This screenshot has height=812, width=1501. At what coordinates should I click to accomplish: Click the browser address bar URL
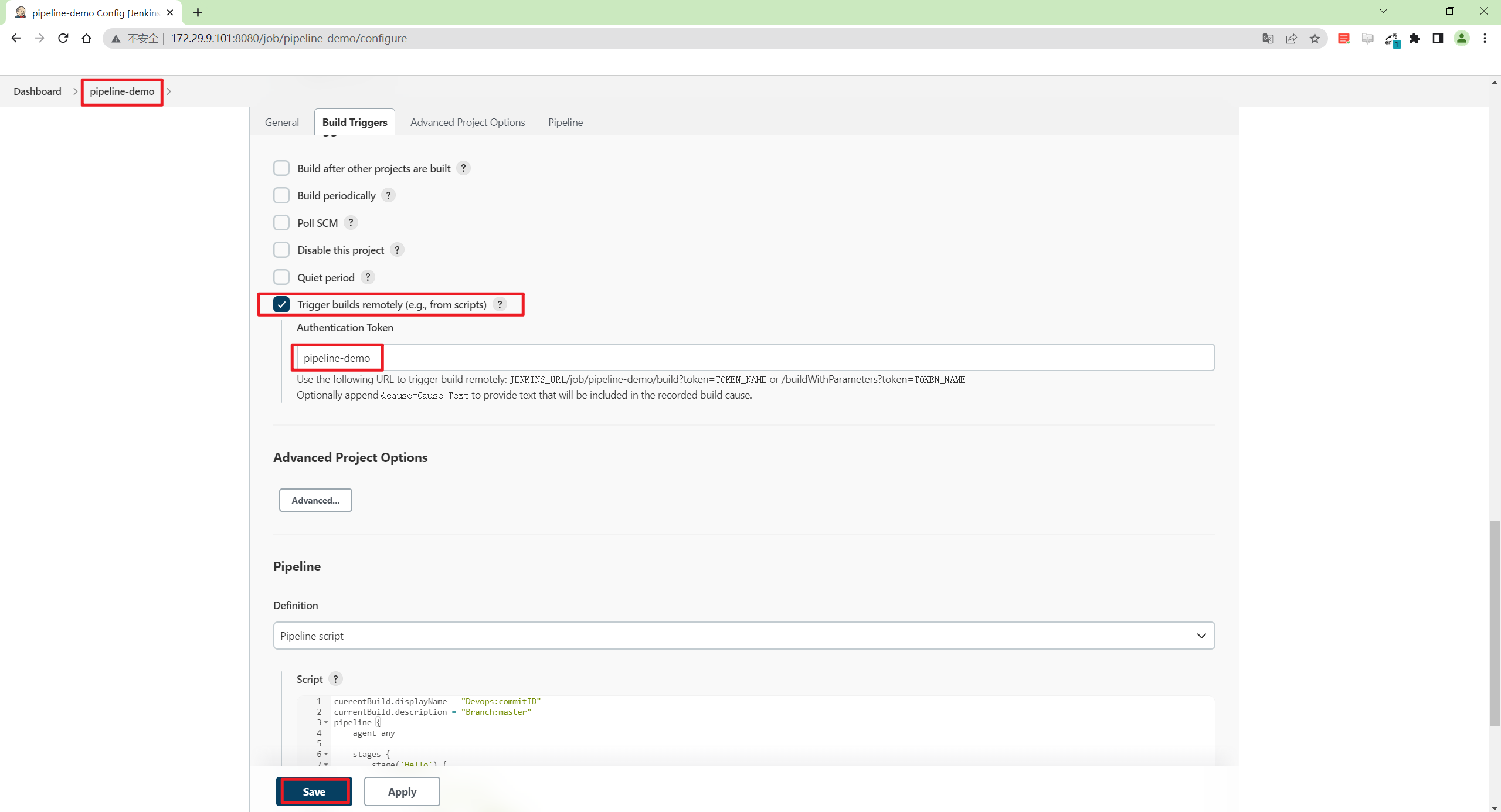point(288,38)
